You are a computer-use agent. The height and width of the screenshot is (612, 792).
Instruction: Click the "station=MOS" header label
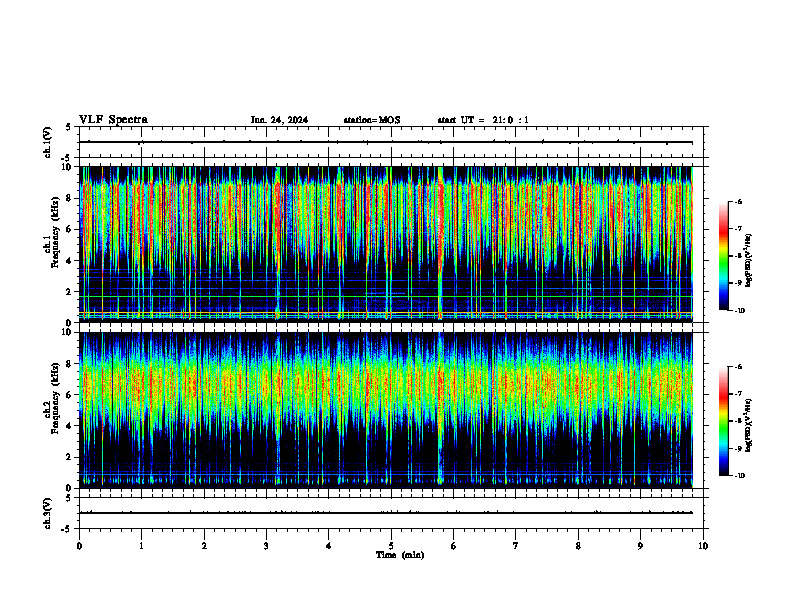pos(372,120)
